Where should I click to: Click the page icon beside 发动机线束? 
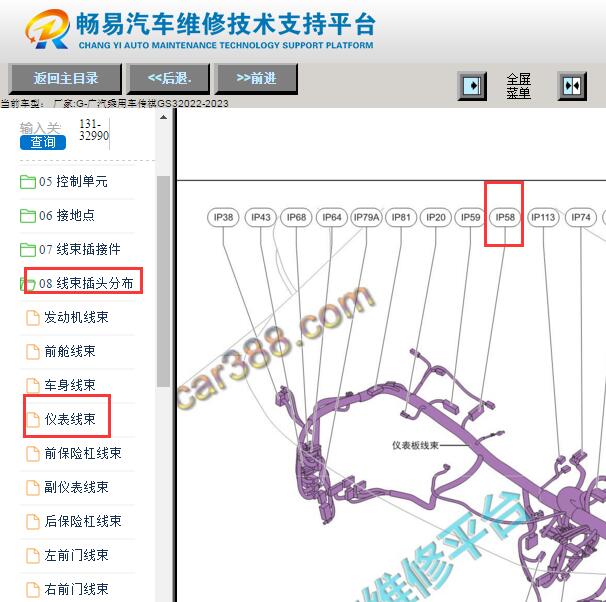point(33,318)
